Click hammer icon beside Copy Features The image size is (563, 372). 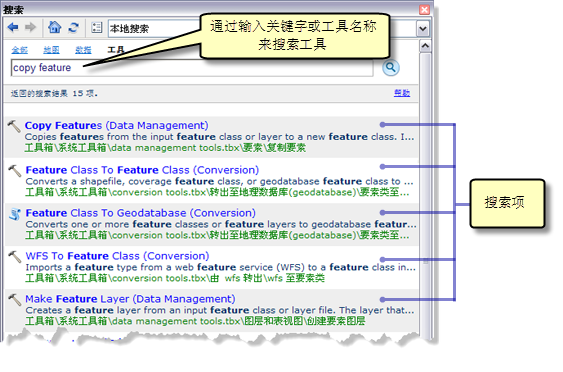point(14,126)
